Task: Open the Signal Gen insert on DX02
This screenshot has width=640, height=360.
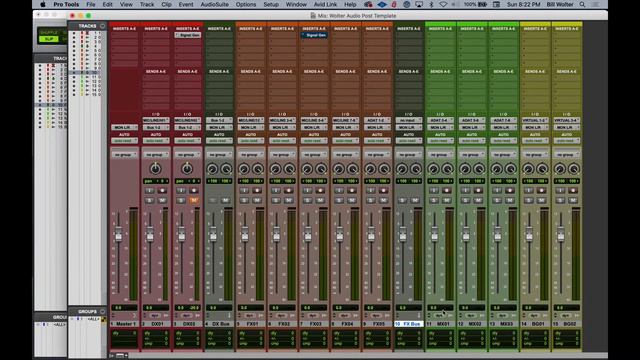Action: [187, 35]
